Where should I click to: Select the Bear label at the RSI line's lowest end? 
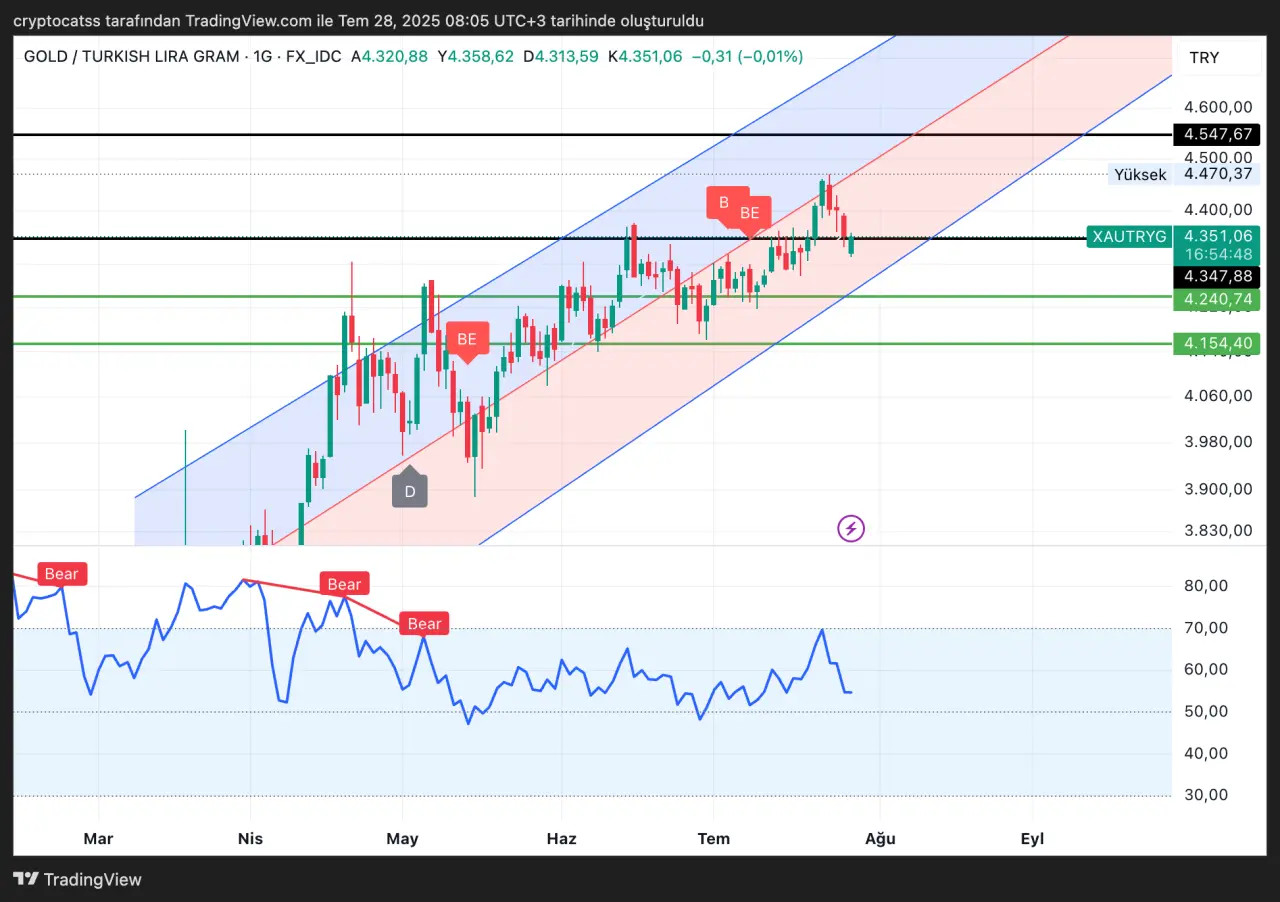coord(424,624)
